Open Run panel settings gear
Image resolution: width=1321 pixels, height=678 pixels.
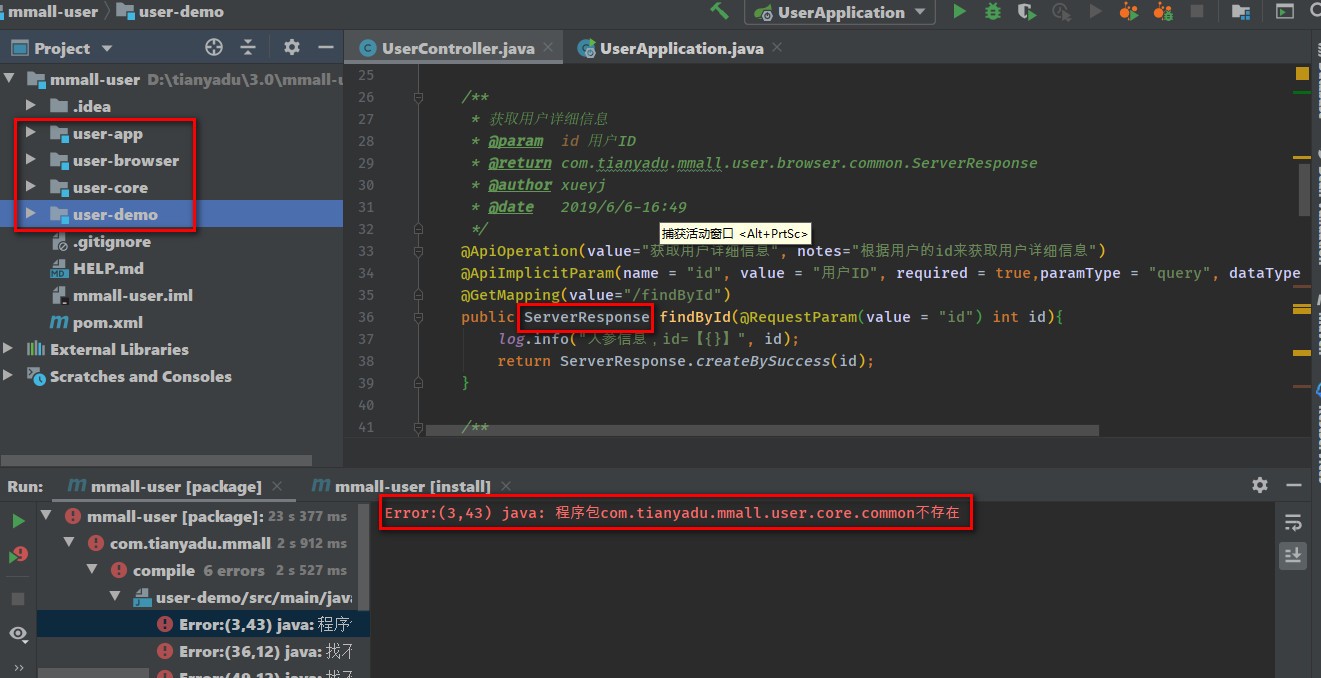coord(1260,485)
